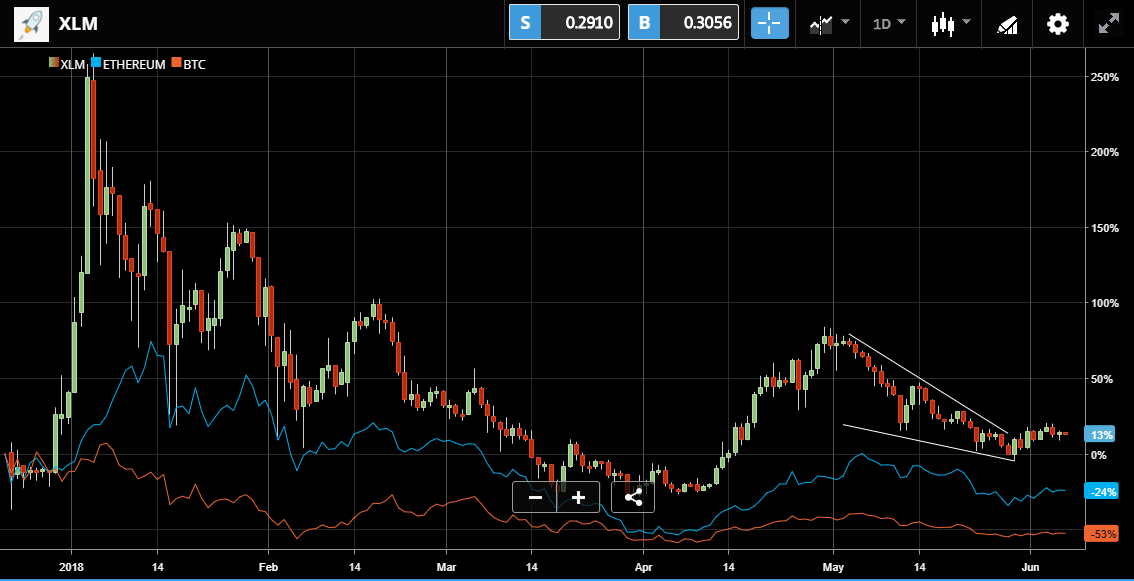Expand the 1D timeframe dropdown
The image size is (1134, 581).
[889, 23]
